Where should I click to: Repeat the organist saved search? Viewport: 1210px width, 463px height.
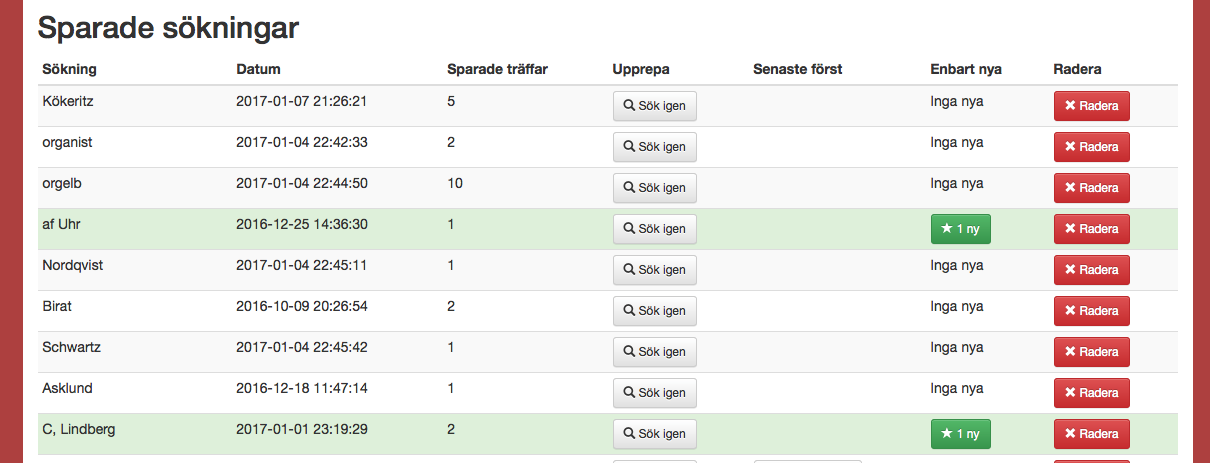coord(654,147)
